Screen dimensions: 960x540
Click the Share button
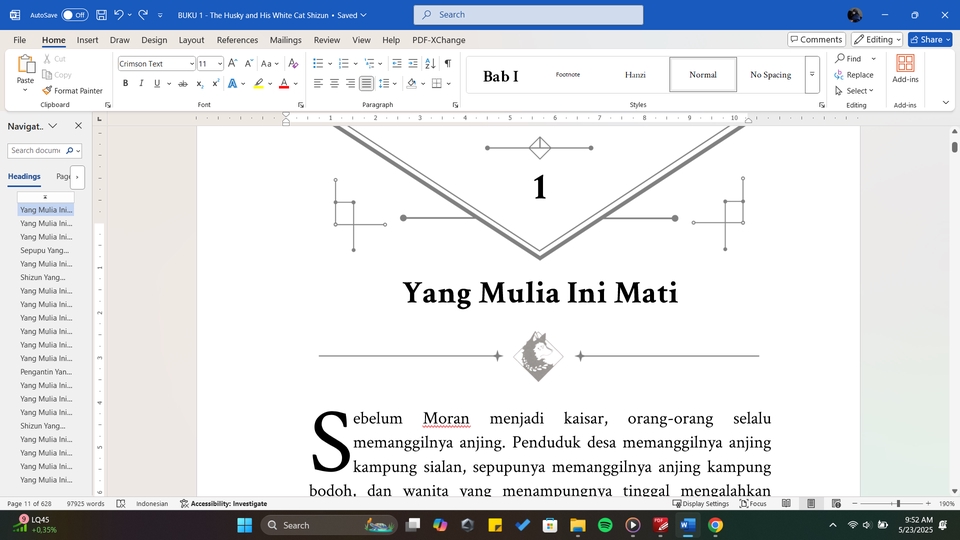click(930, 40)
